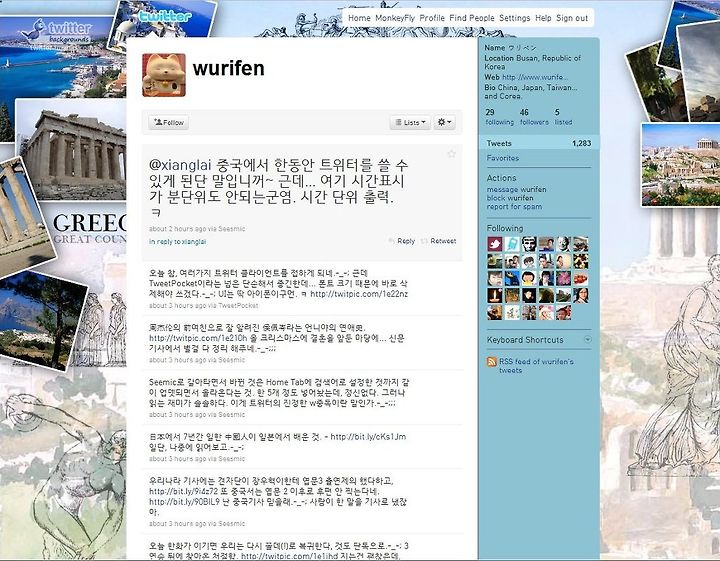This screenshot has height=561, width=720.
Task: Open pink flower avatar in Following
Action: (x=563, y=278)
